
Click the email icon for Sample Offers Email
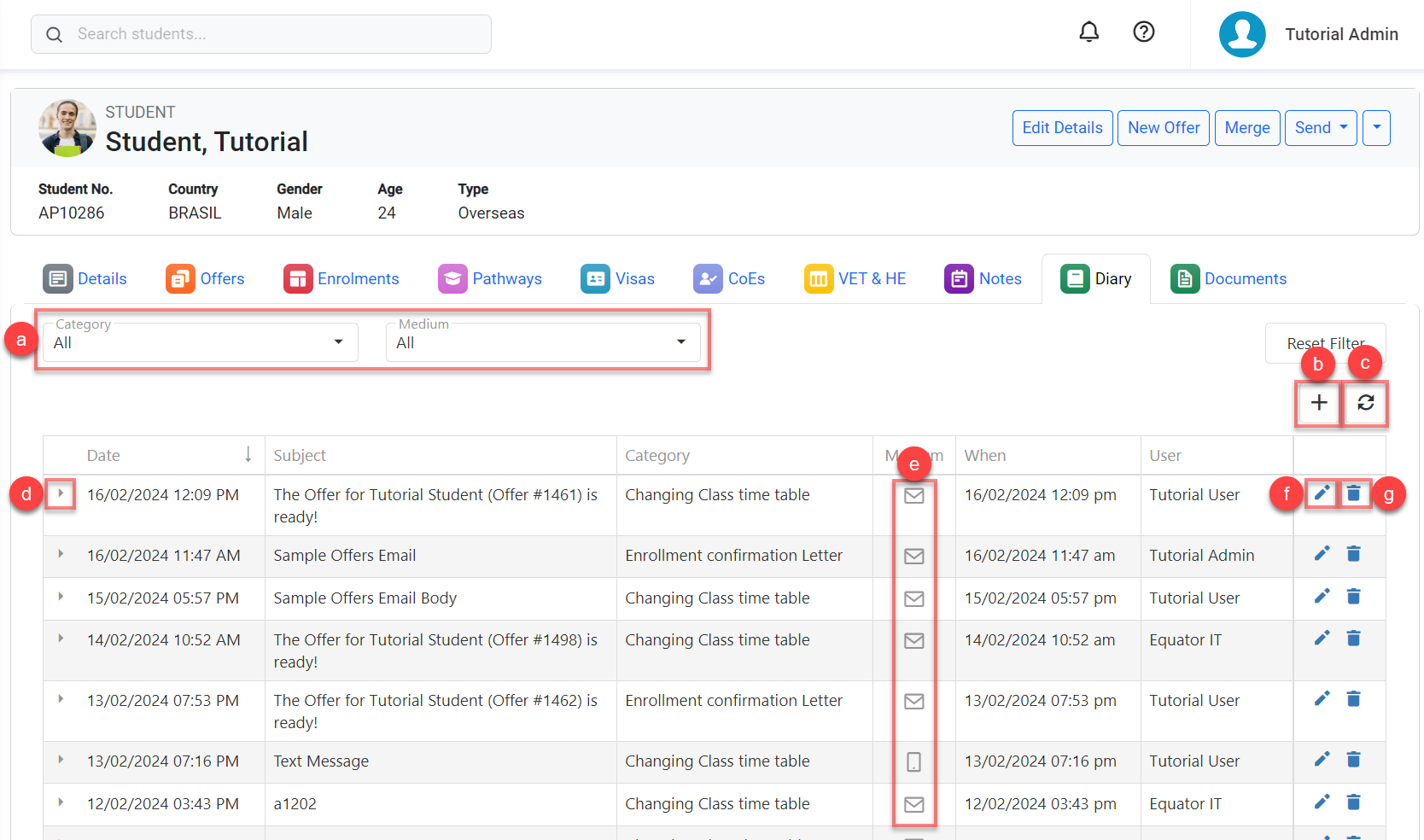913,557
